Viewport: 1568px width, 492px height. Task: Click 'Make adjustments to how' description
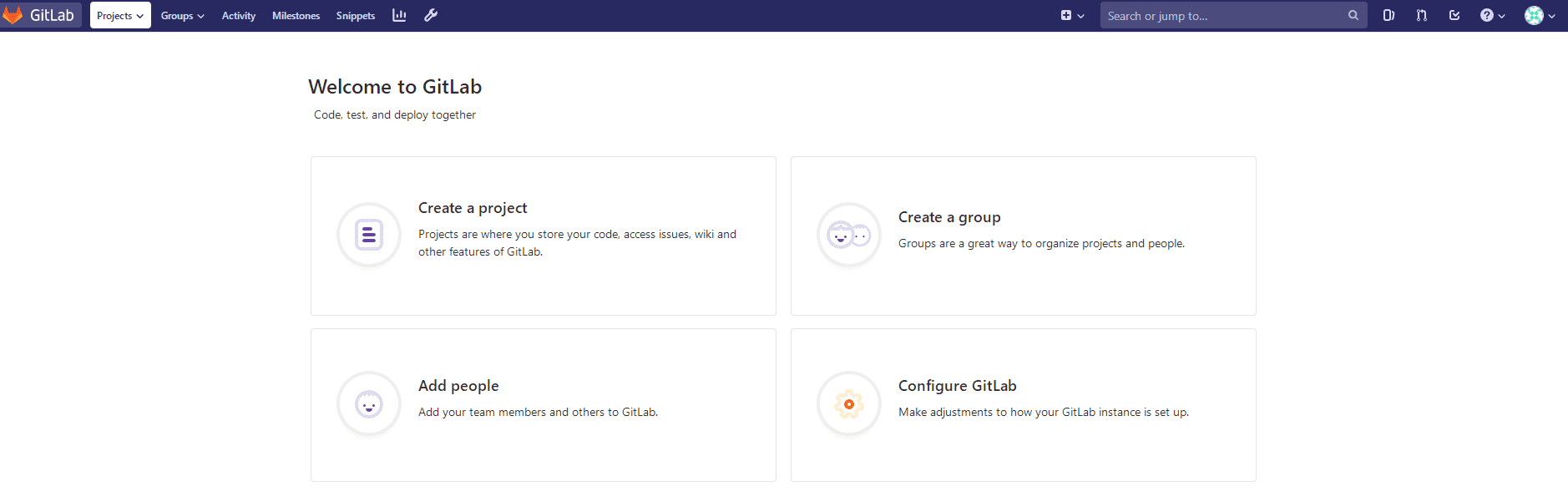pyautogui.click(x=1044, y=413)
